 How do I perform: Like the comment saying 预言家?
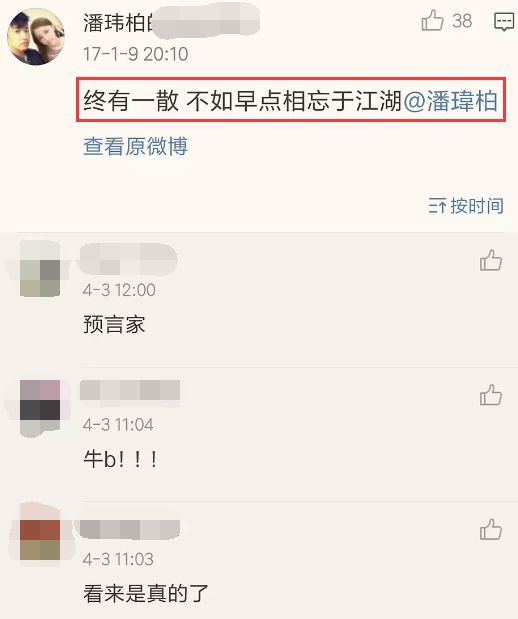pyautogui.click(x=491, y=260)
